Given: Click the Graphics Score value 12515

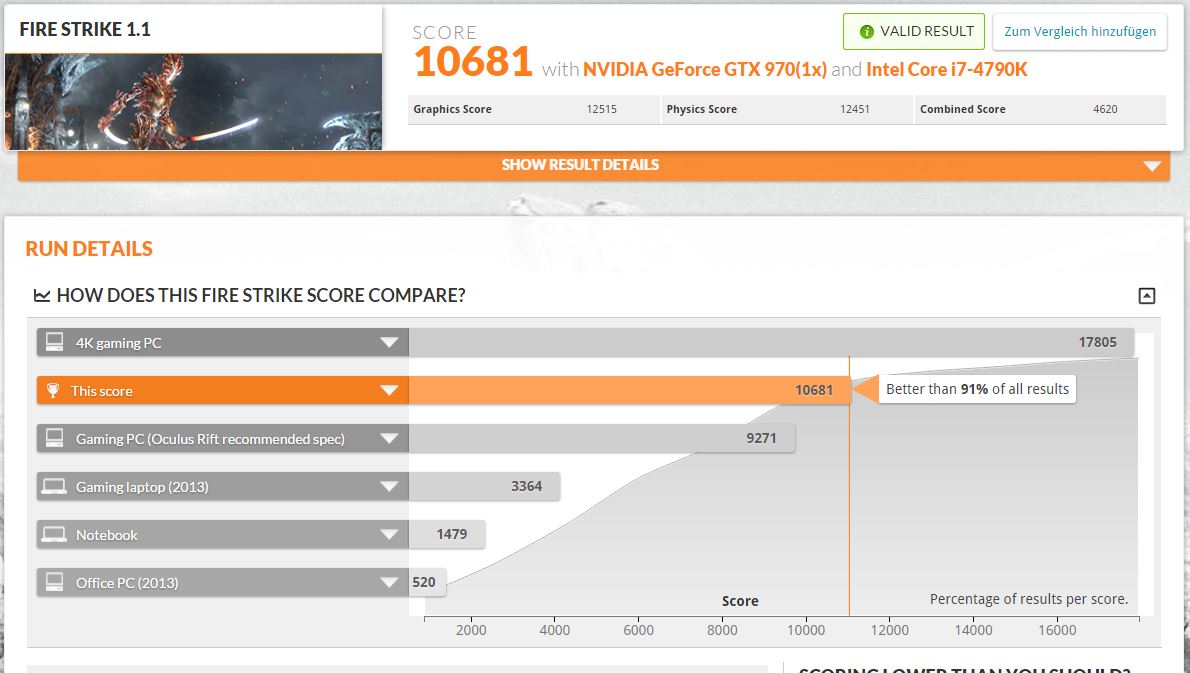Looking at the screenshot, I should [x=601, y=109].
